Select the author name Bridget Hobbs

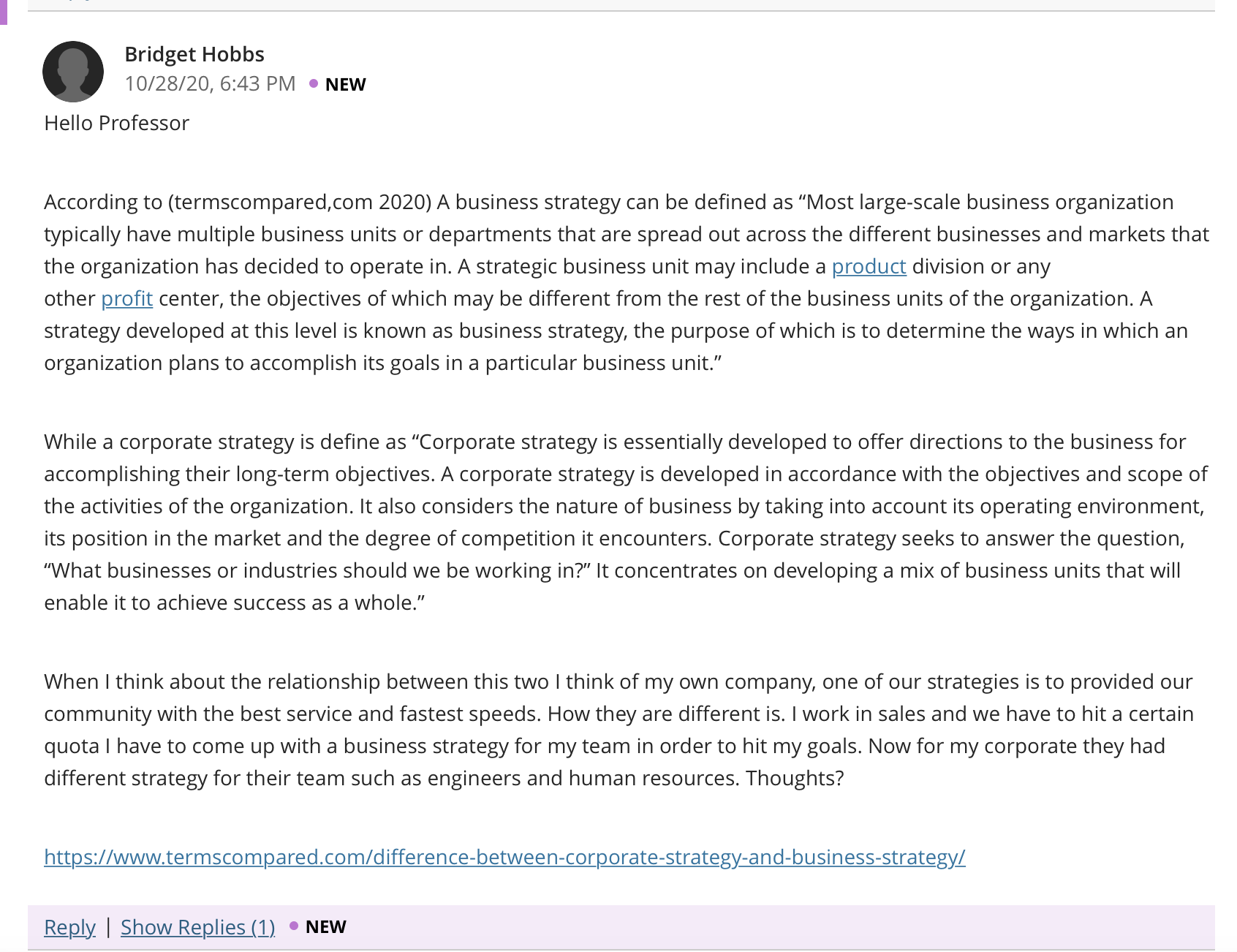(194, 54)
